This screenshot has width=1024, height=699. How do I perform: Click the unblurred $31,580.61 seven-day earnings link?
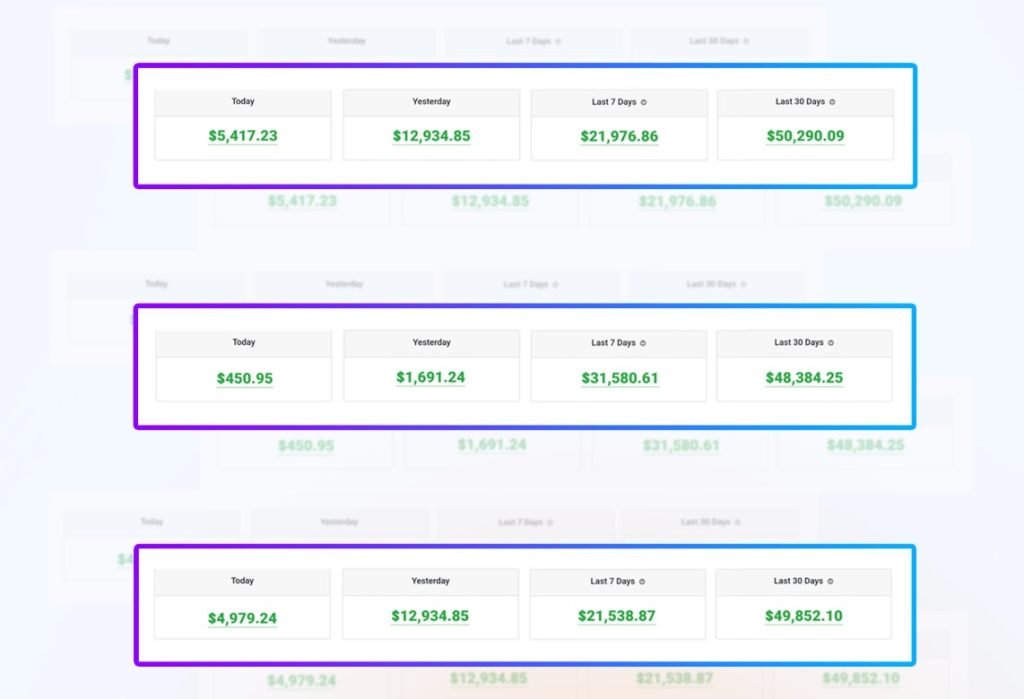620,379
